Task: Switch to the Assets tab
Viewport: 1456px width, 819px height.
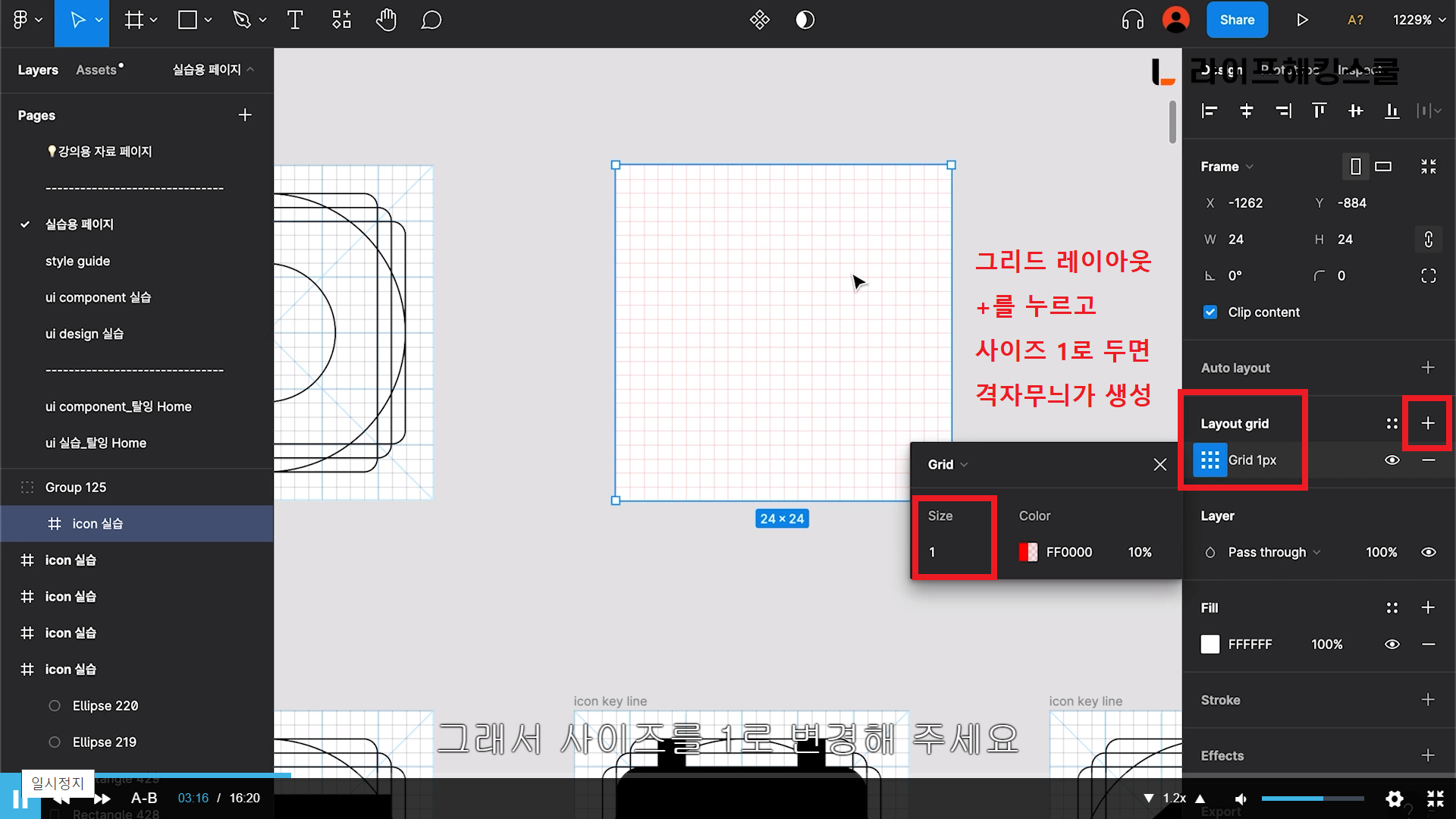Action: click(97, 70)
